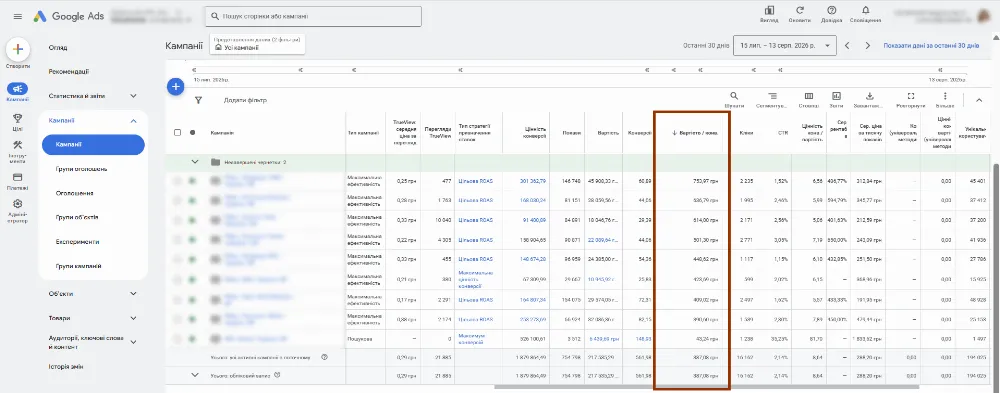Tick the select-all checkbox in table header
Image resolution: width=1000 pixels, height=393 pixels.
coord(178,133)
